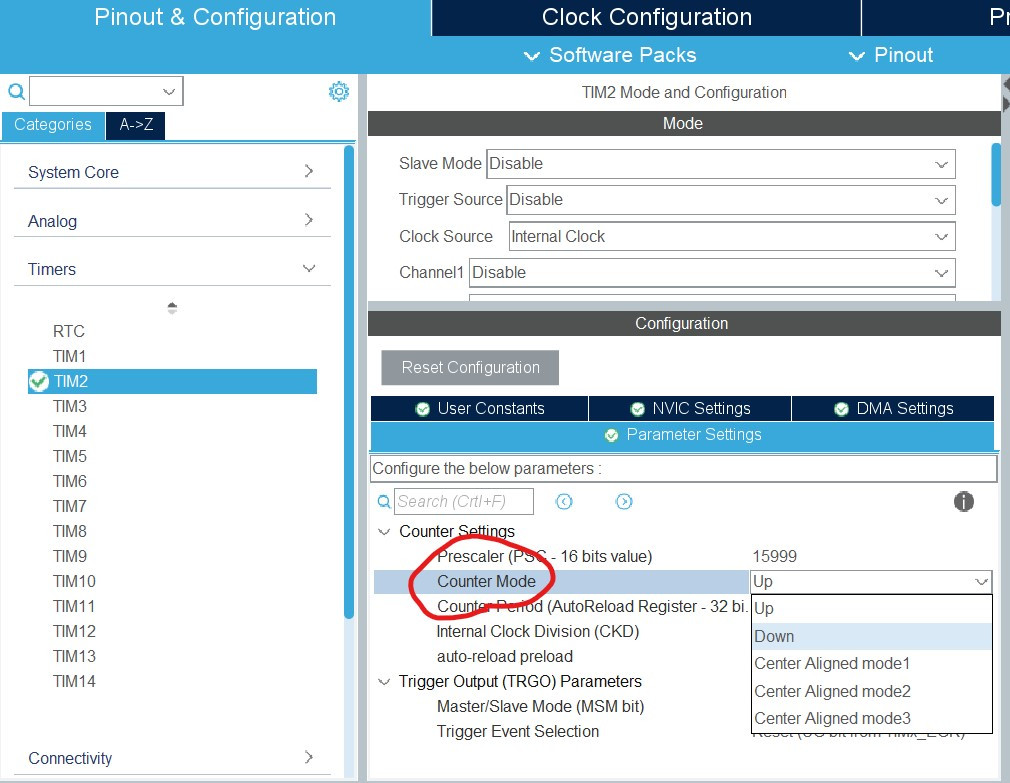This screenshot has height=783, width=1010.
Task: Switch to Pinout & Configuration tab
Action: point(215,17)
